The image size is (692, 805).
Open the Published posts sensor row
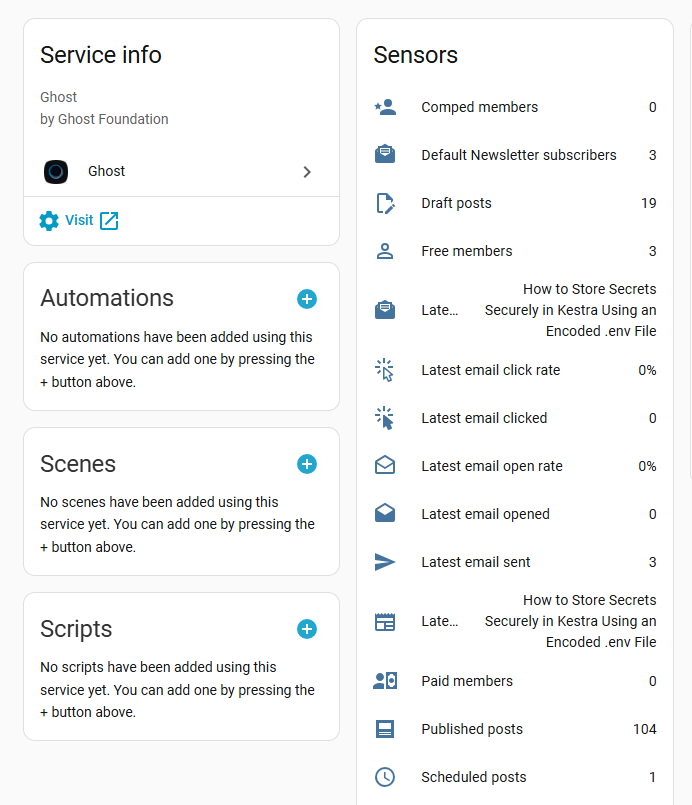[x=472, y=729]
